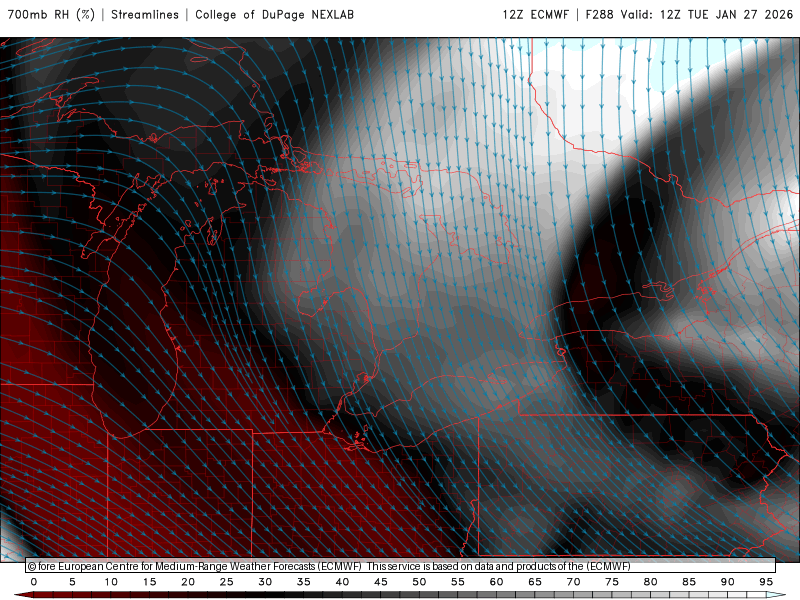
Task: Click the ECMWF copyright notice banner
Action: tap(401, 566)
